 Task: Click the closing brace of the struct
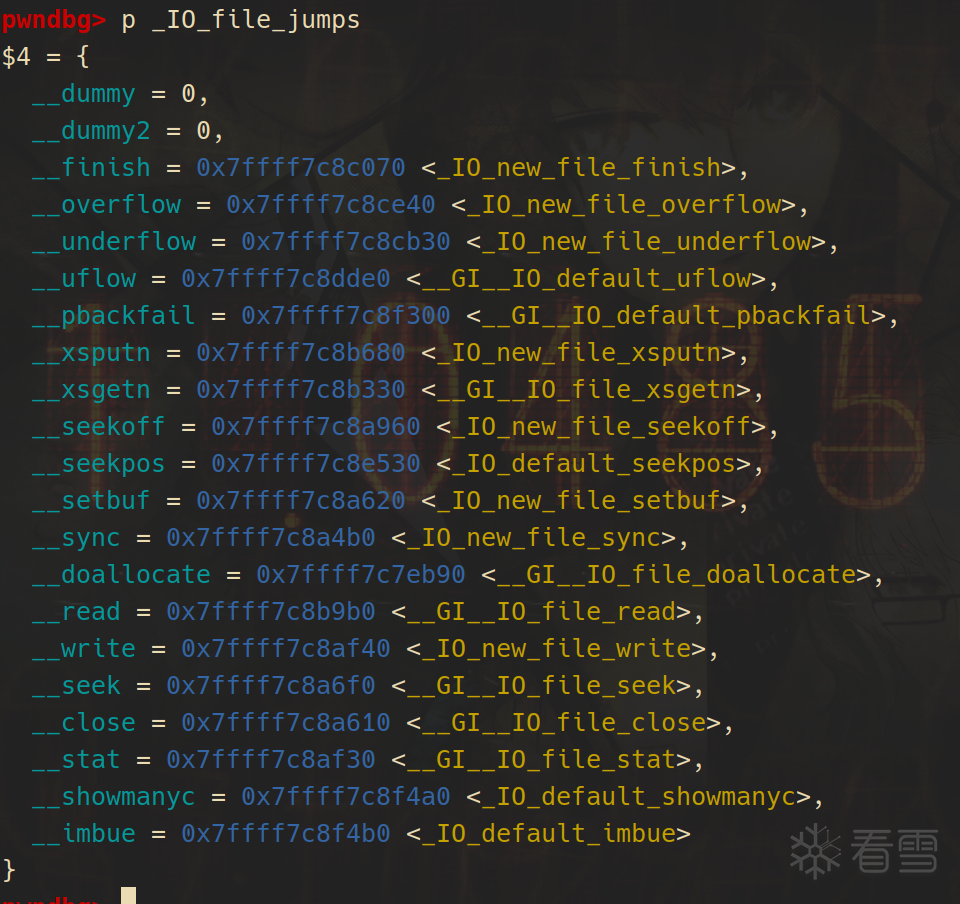click(9, 870)
